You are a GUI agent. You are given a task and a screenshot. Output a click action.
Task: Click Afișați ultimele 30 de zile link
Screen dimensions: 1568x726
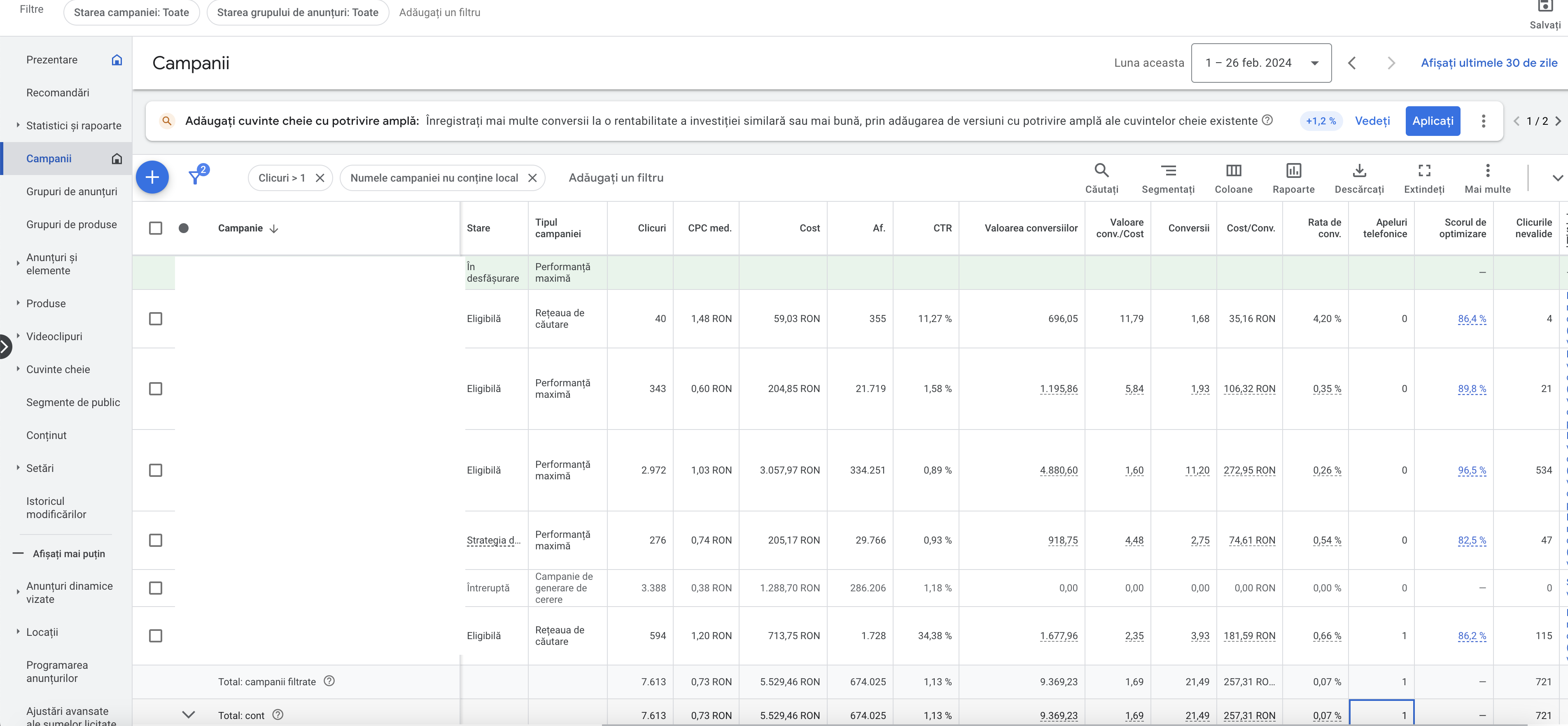click(x=1489, y=63)
